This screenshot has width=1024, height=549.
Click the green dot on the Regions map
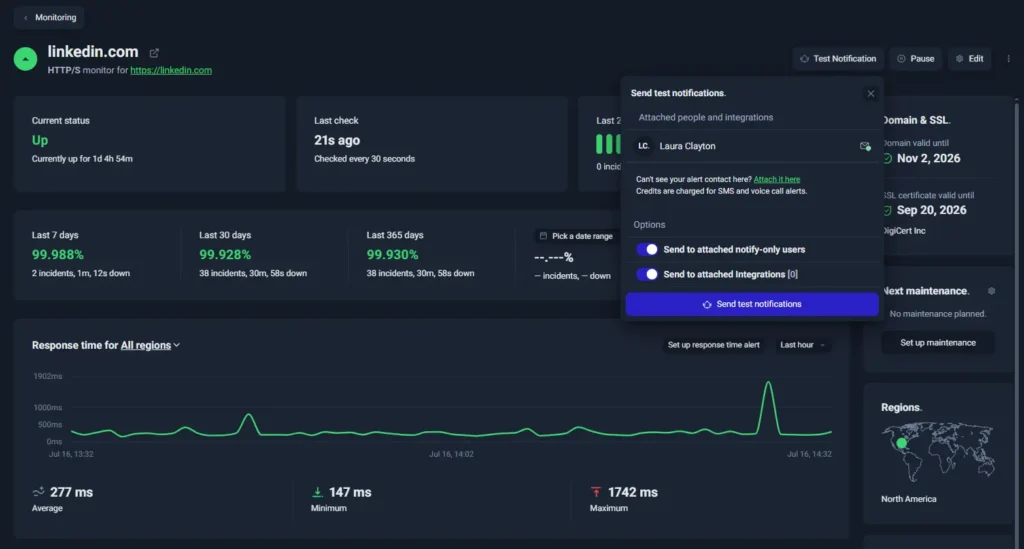(901, 443)
